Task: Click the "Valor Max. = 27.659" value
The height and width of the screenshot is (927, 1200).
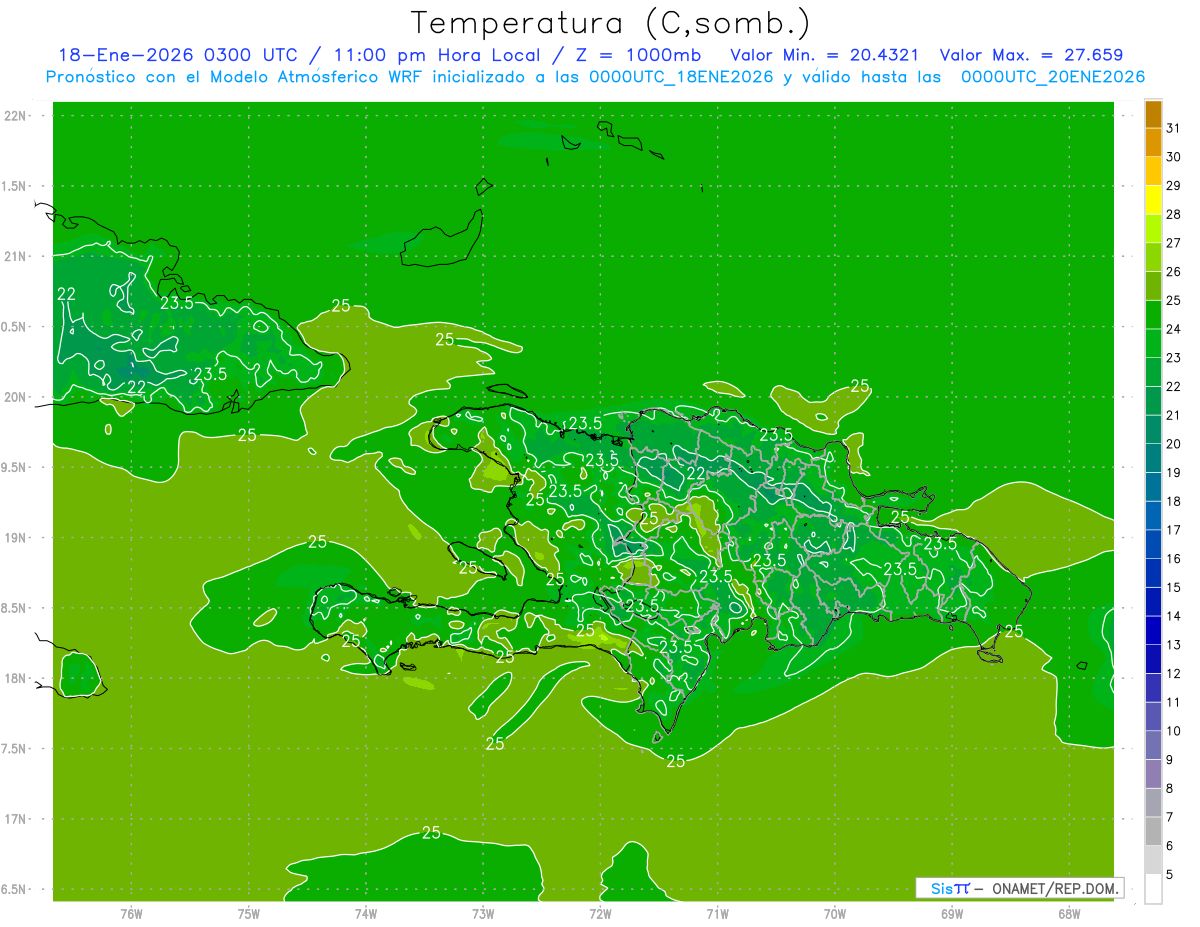Action: pos(1031,55)
